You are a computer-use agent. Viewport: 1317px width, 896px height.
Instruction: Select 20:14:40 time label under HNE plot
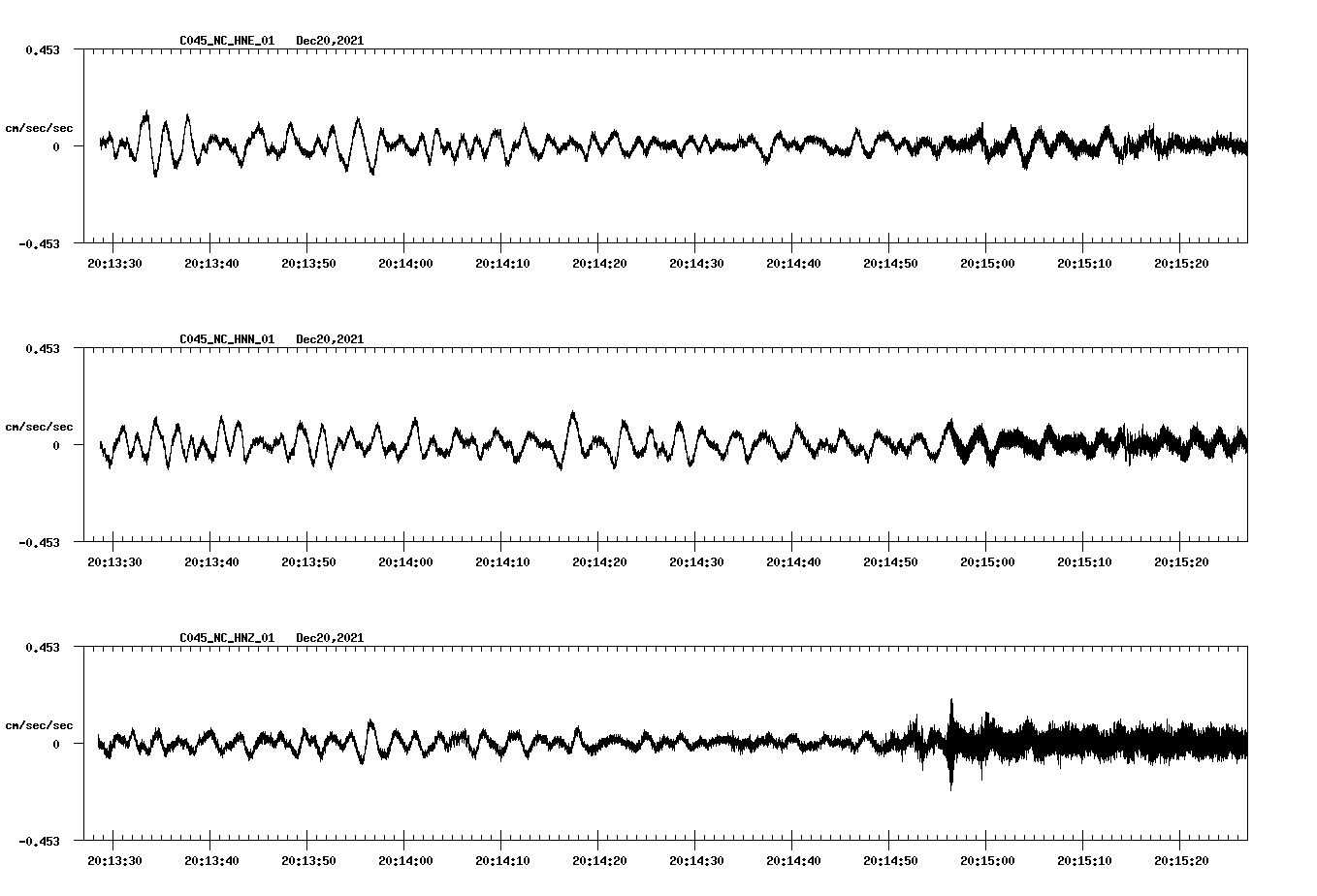click(x=793, y=264)
